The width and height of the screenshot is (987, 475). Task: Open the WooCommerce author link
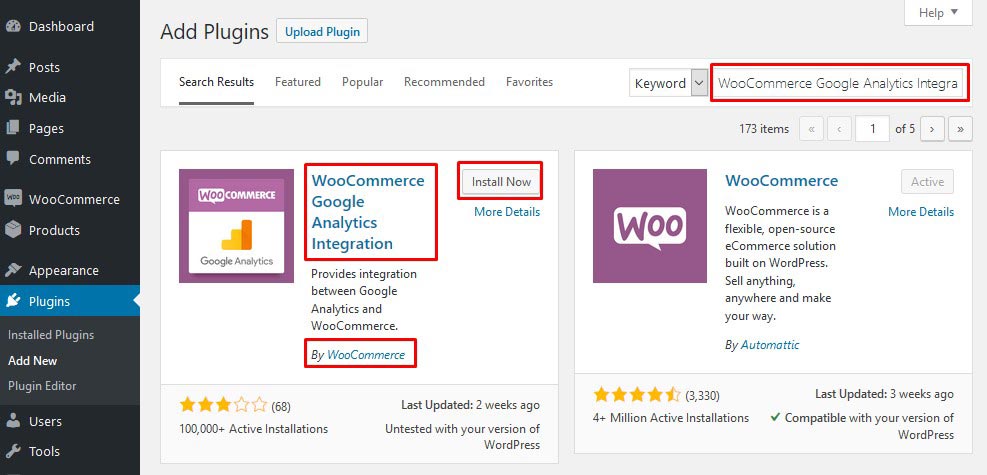tap(366, 355)
